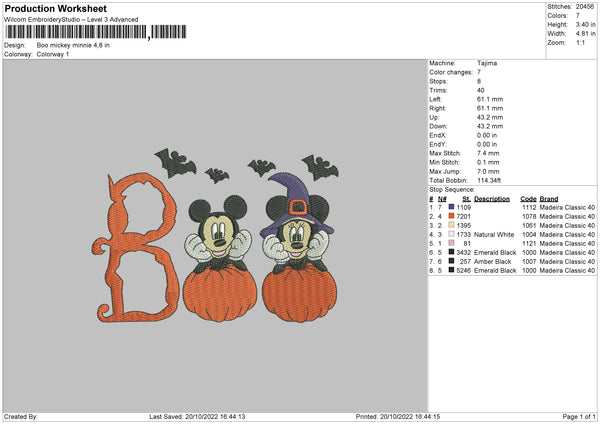Click the Min Stitch value 0.1 mm

point(488,162)
